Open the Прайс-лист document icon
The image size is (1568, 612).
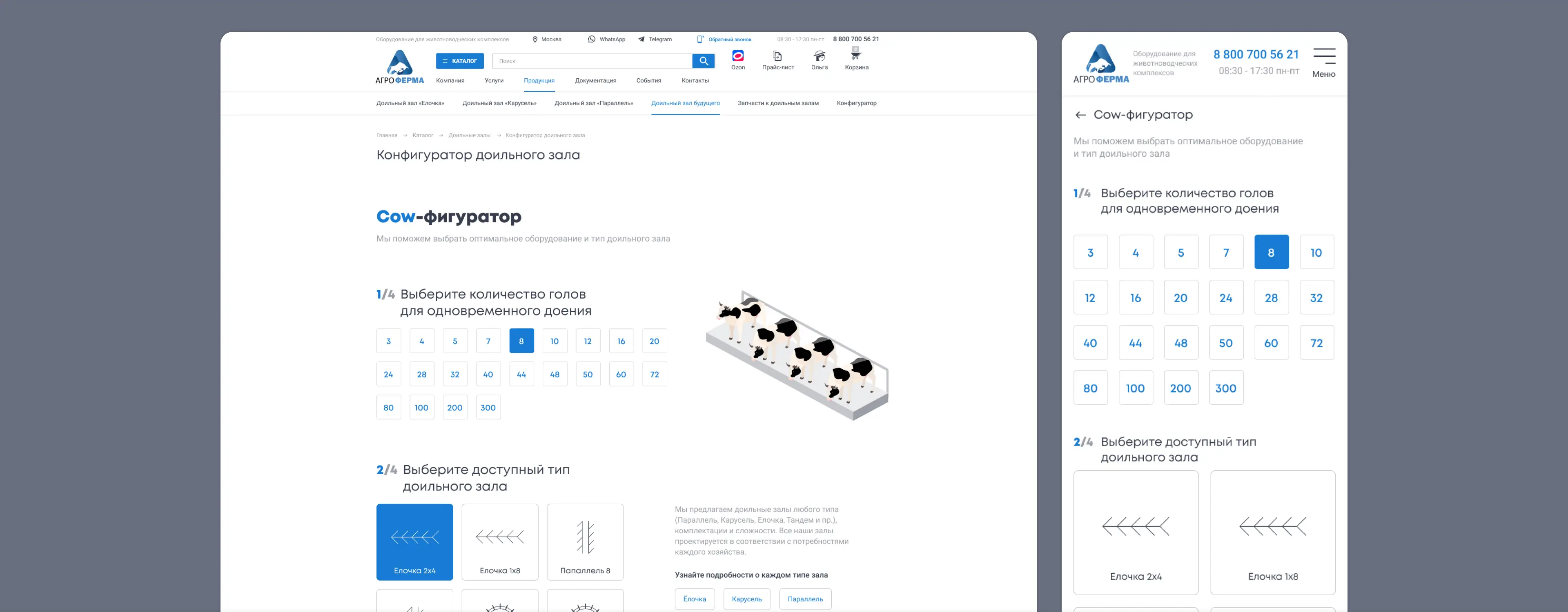tap(777, 57)
